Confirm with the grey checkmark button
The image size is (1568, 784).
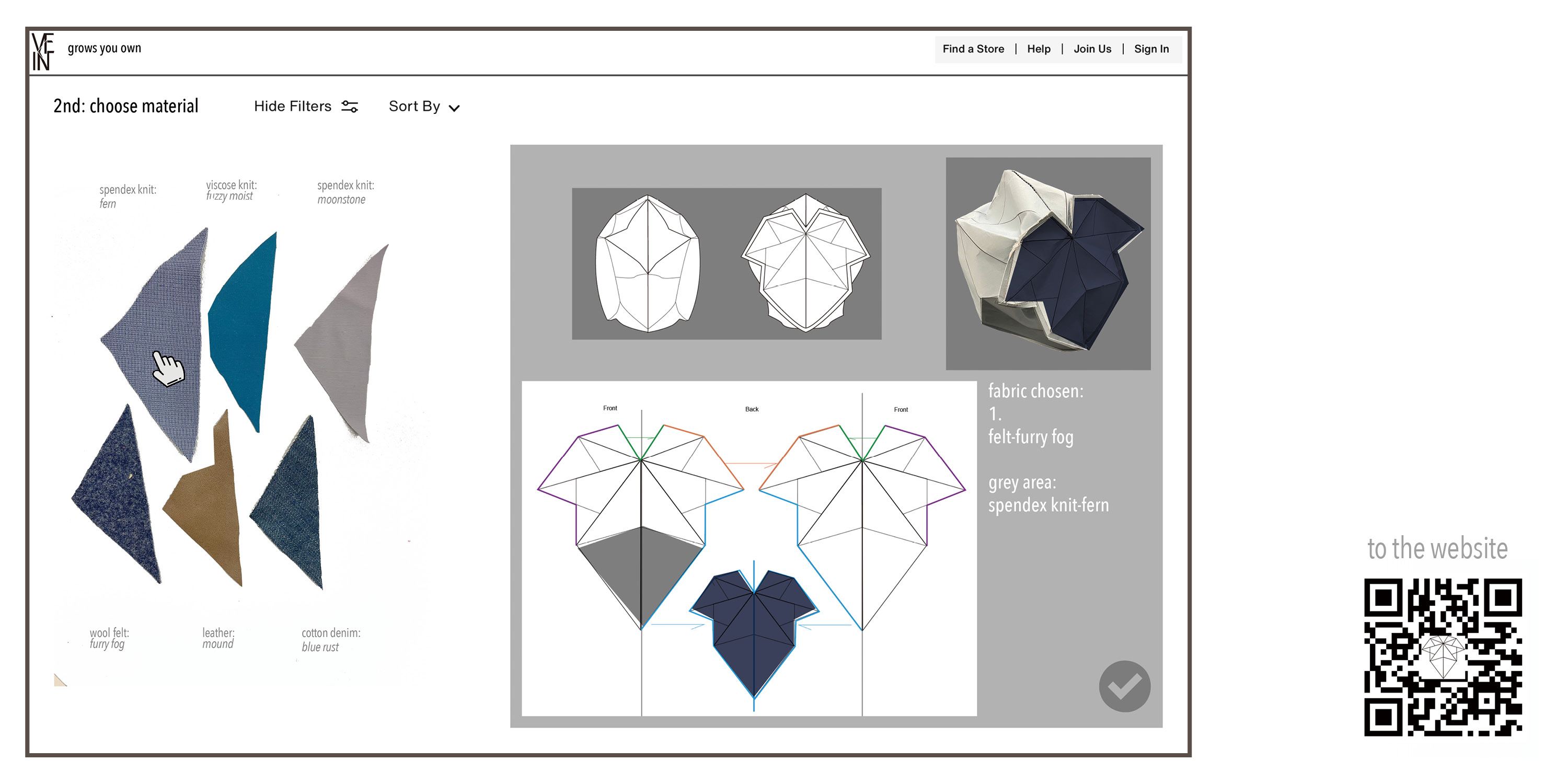(x=1124, y=686)
